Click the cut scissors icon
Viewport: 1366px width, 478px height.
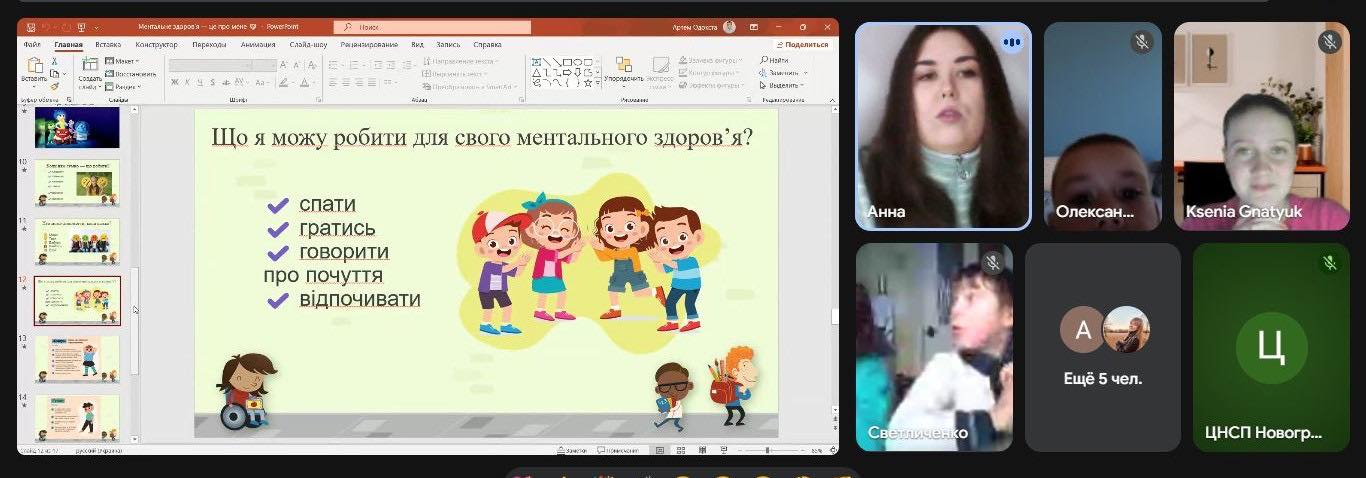(55, 61)
